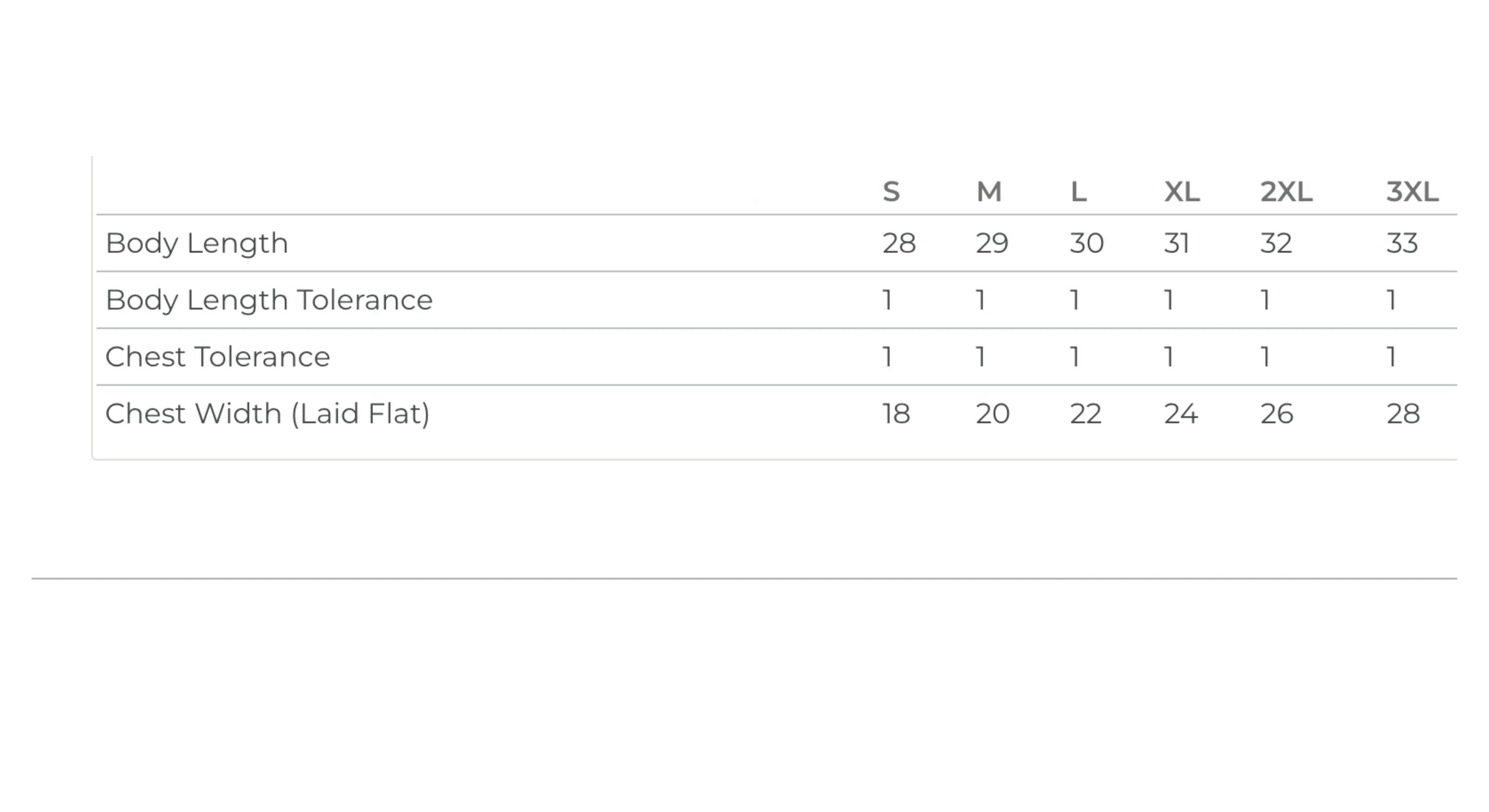Click body length value 28 for S
This screenshot has width=1489, height=812.
pyautogui.click(x=899, y=244)
